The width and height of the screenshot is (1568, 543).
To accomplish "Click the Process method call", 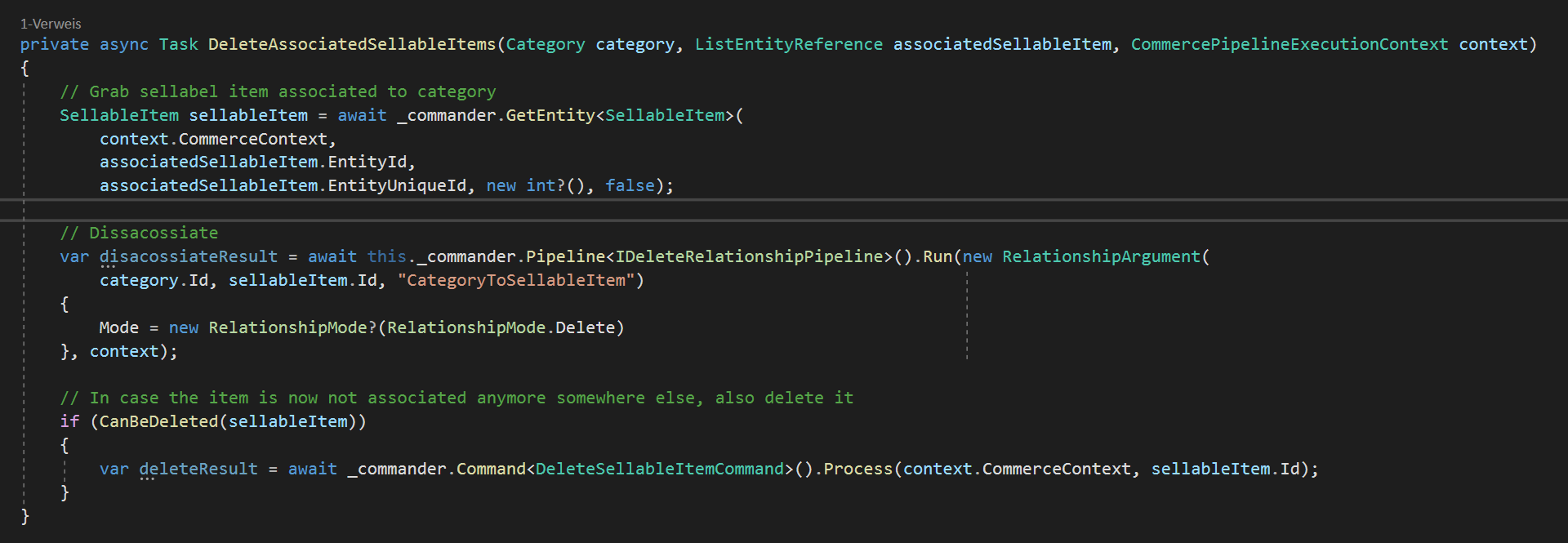I will [x=858, y=469].
